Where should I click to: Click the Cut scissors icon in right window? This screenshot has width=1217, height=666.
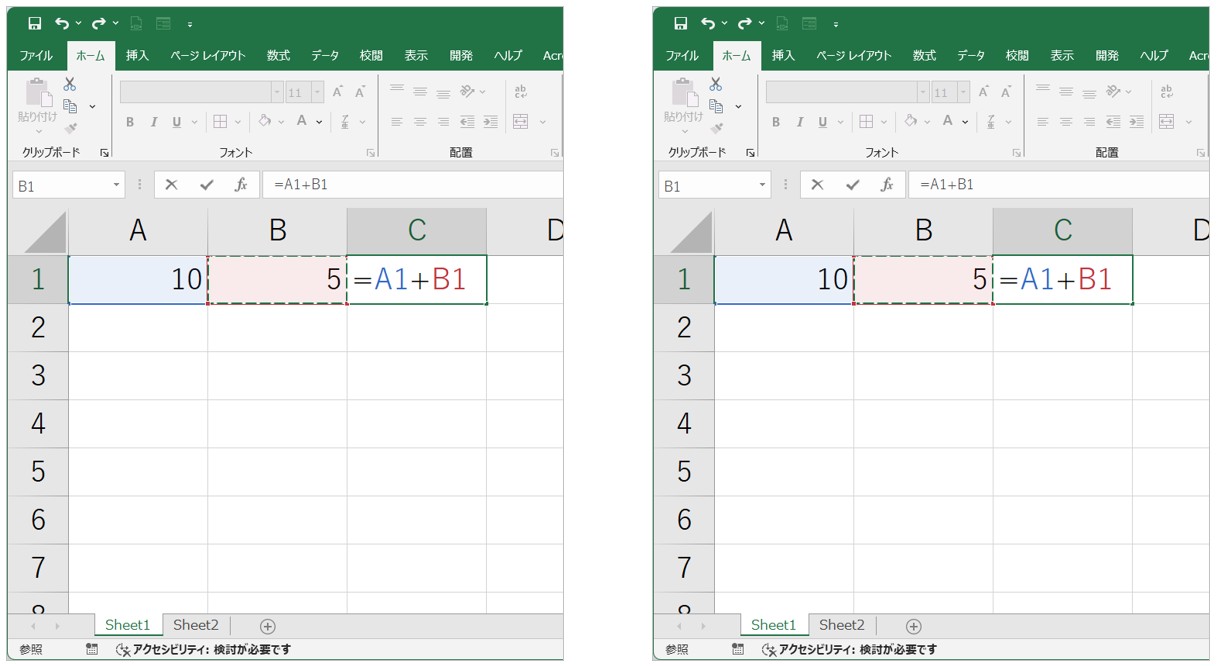pos(716,85)
